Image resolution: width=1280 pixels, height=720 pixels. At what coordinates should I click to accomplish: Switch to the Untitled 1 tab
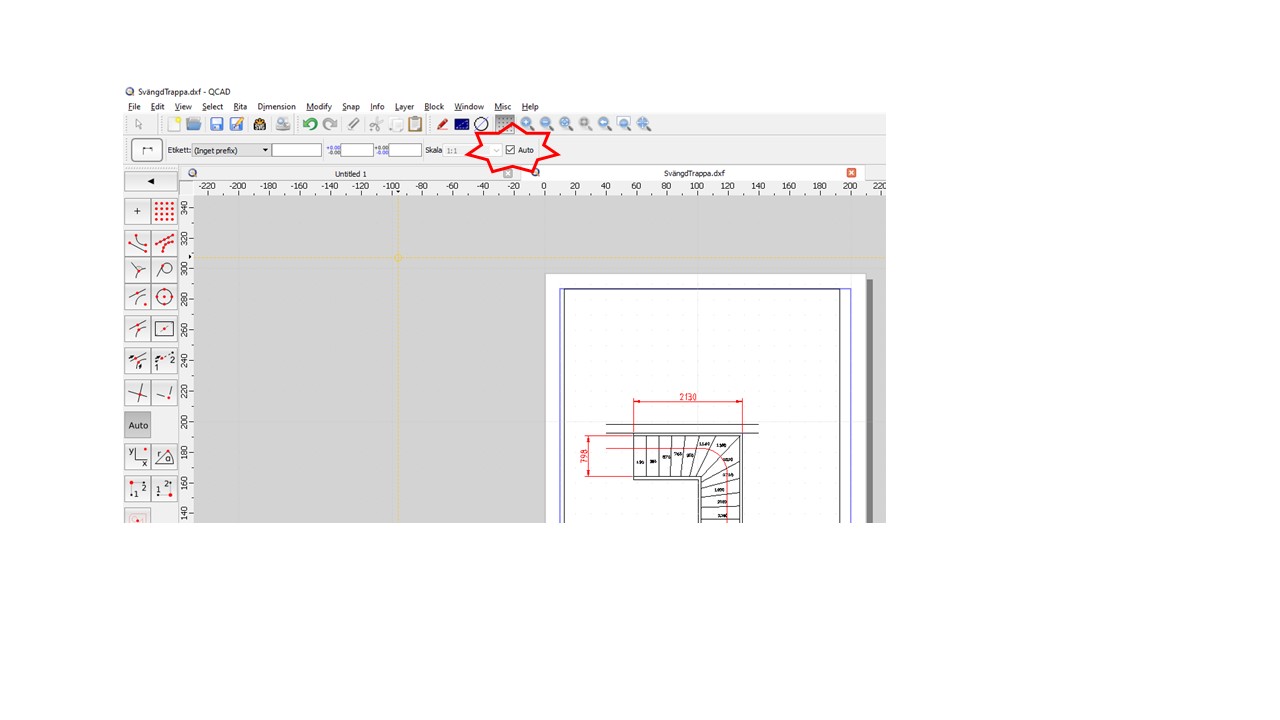coord(350,174)
